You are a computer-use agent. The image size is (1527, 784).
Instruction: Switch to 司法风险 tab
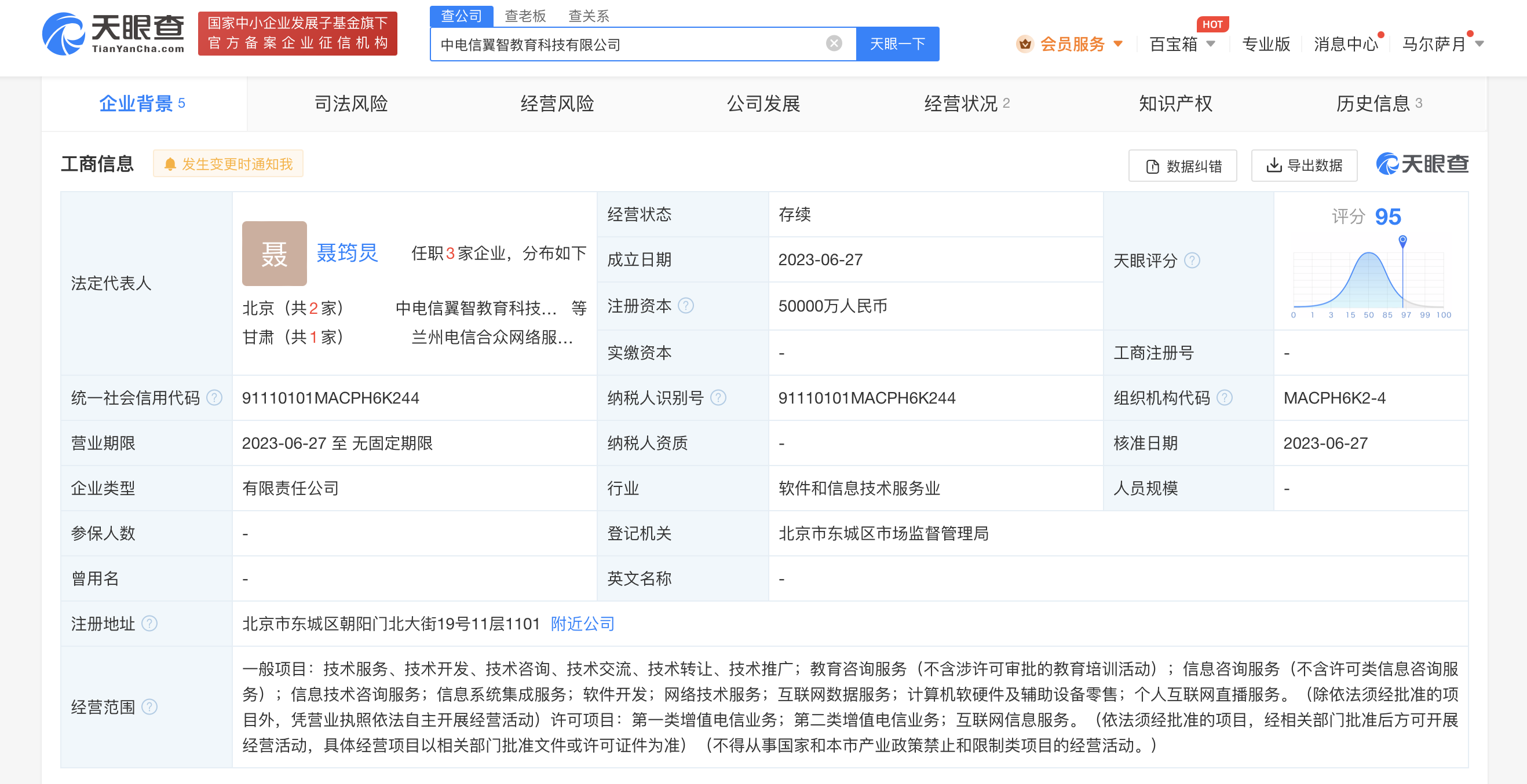pyautogui.click(x=351, y=104)
